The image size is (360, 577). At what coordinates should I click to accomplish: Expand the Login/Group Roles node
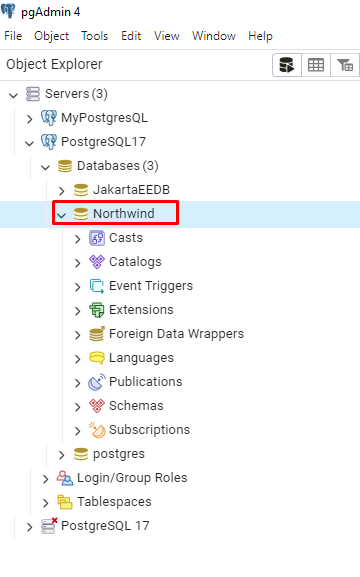(46, 479)
